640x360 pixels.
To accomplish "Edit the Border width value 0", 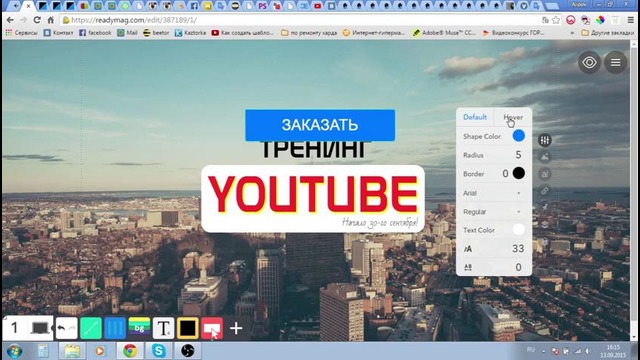I will (x=505, y=173).
